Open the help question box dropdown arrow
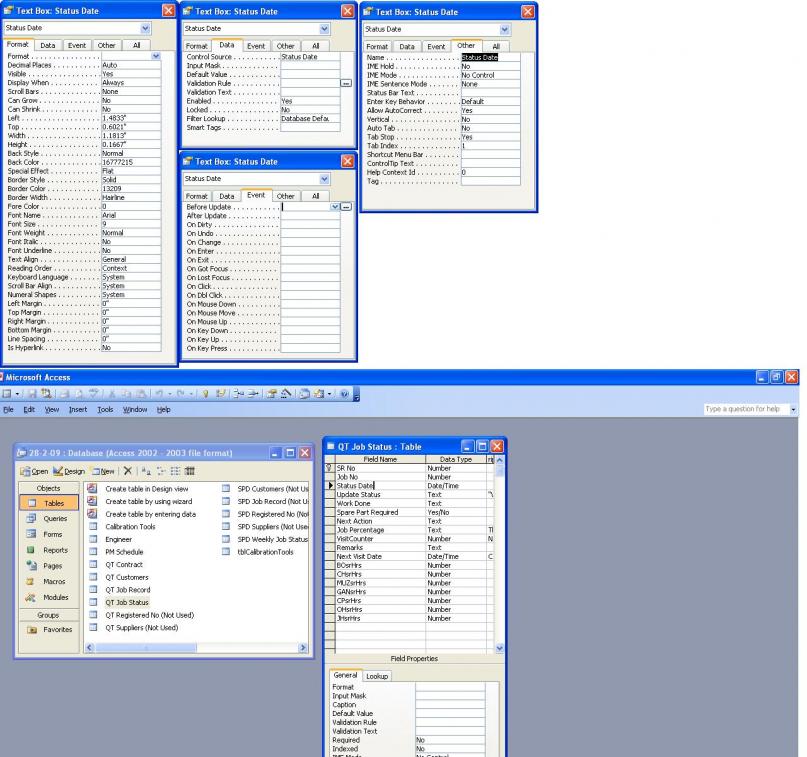The height and width of the screenshot is (757, 807). tap(793, 409)
